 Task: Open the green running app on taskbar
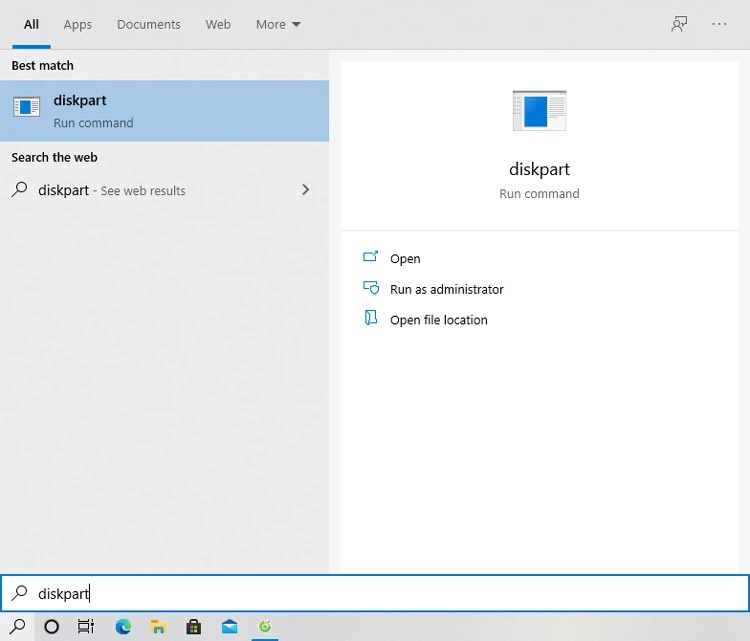pyautogui.click(x=265, y=626)
